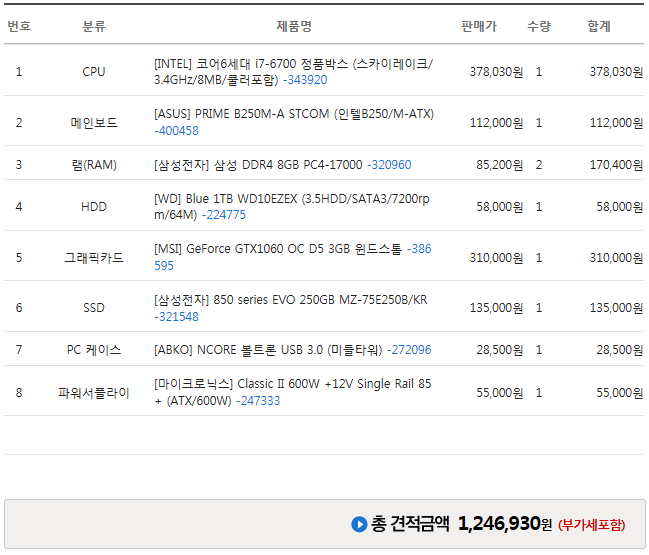Click the 파워서플라이 category cell
This screenshot has height=555, width=649.
coord(94,392)
